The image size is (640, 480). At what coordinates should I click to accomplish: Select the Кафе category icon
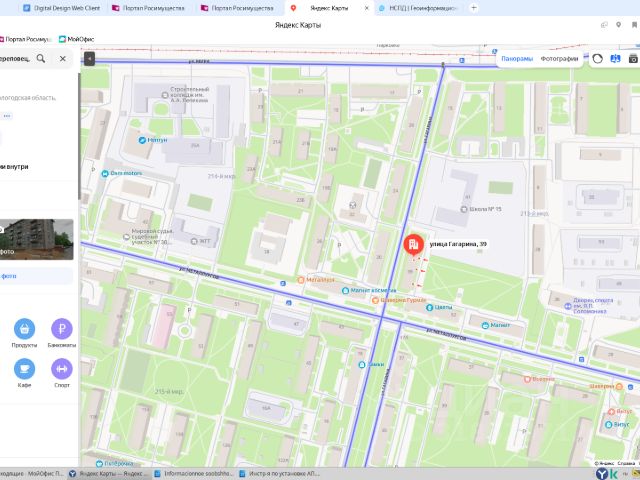24,369
